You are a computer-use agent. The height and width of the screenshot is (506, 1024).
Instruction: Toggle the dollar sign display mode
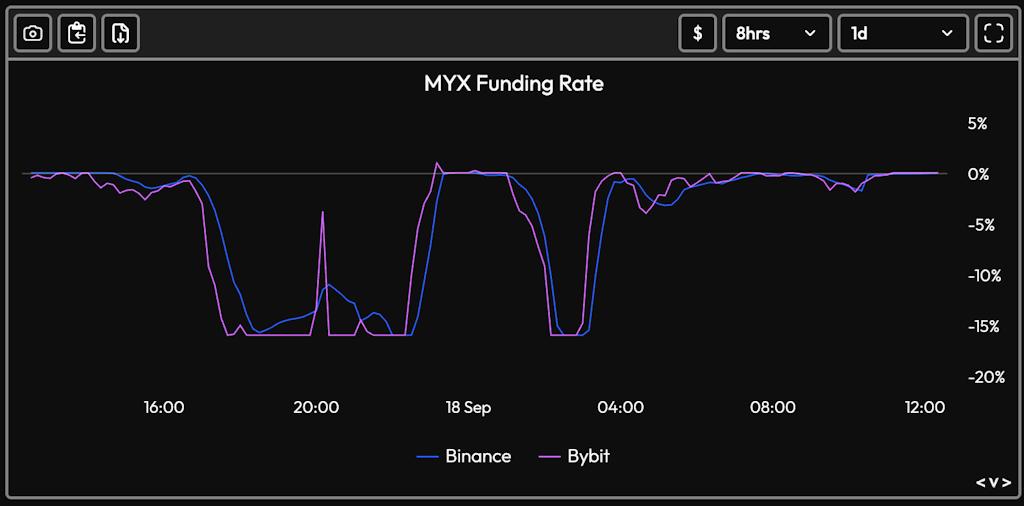pyautogui.click(x=697, y=33)
